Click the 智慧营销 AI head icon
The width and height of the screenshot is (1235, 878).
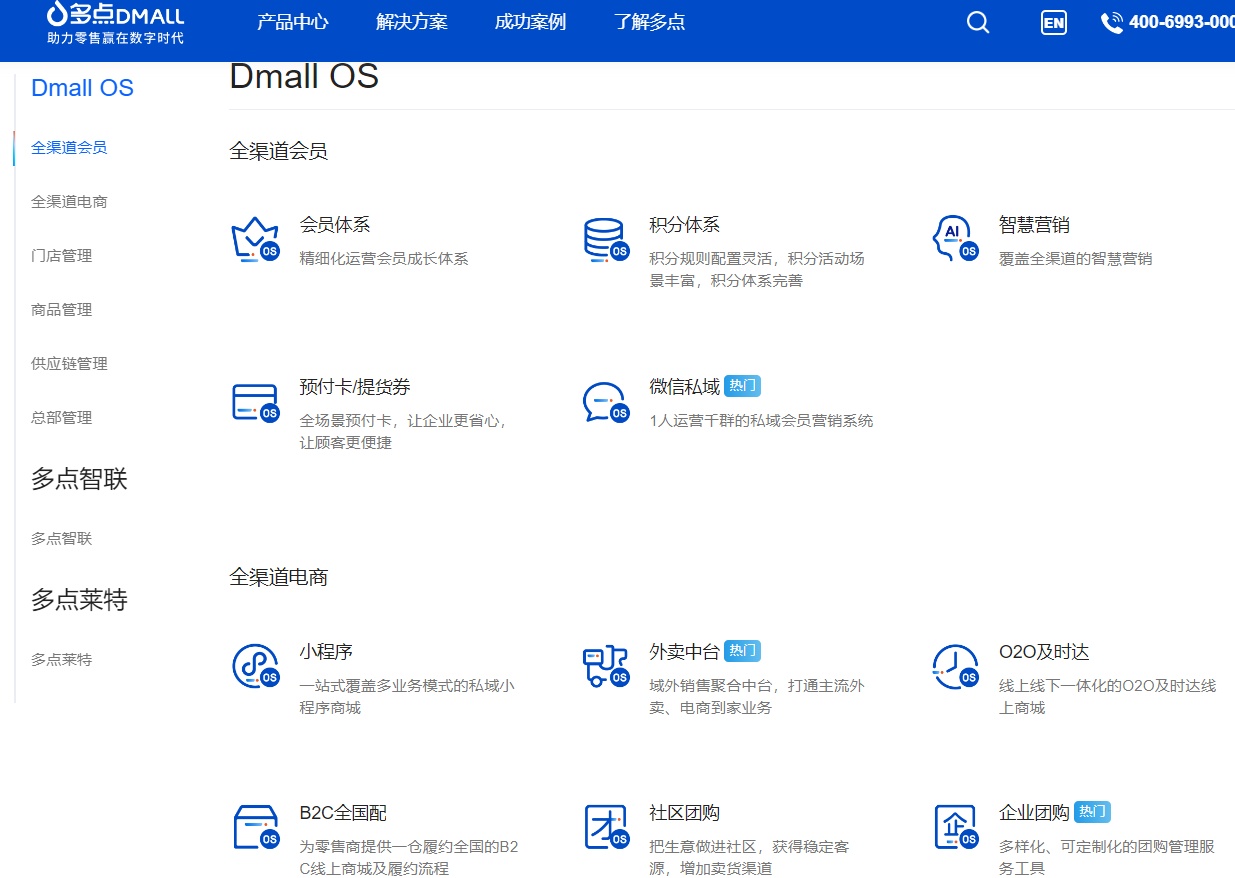pos(955,240)
